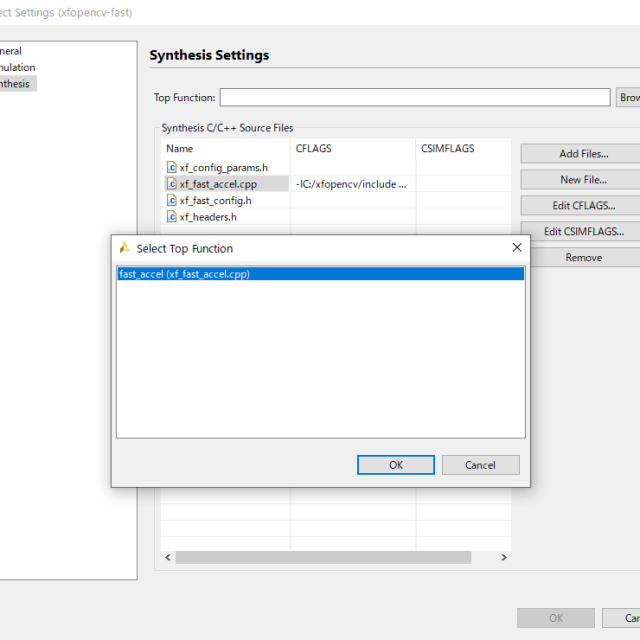Screen dimensions: 640x640
Task: Click the xf_headers.h file icon
Action: pyautogui.click(x=171, y=216)
